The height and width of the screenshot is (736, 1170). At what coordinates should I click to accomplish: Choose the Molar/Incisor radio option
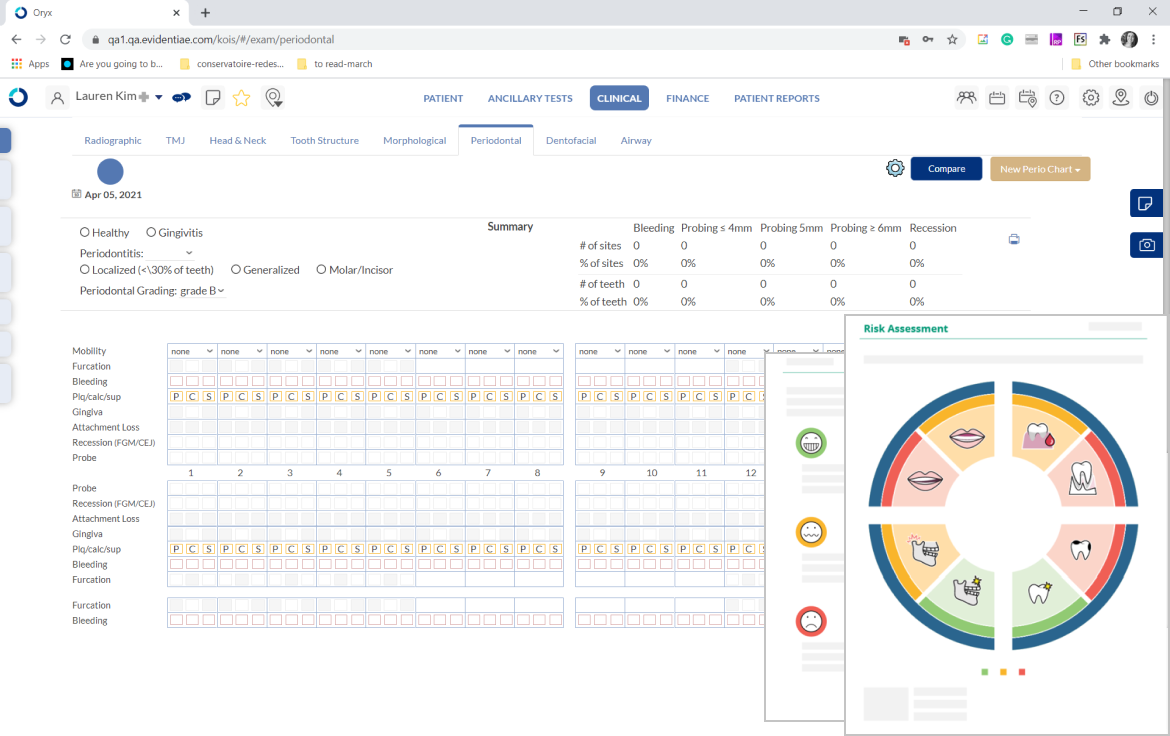click(x=321, y=269)
